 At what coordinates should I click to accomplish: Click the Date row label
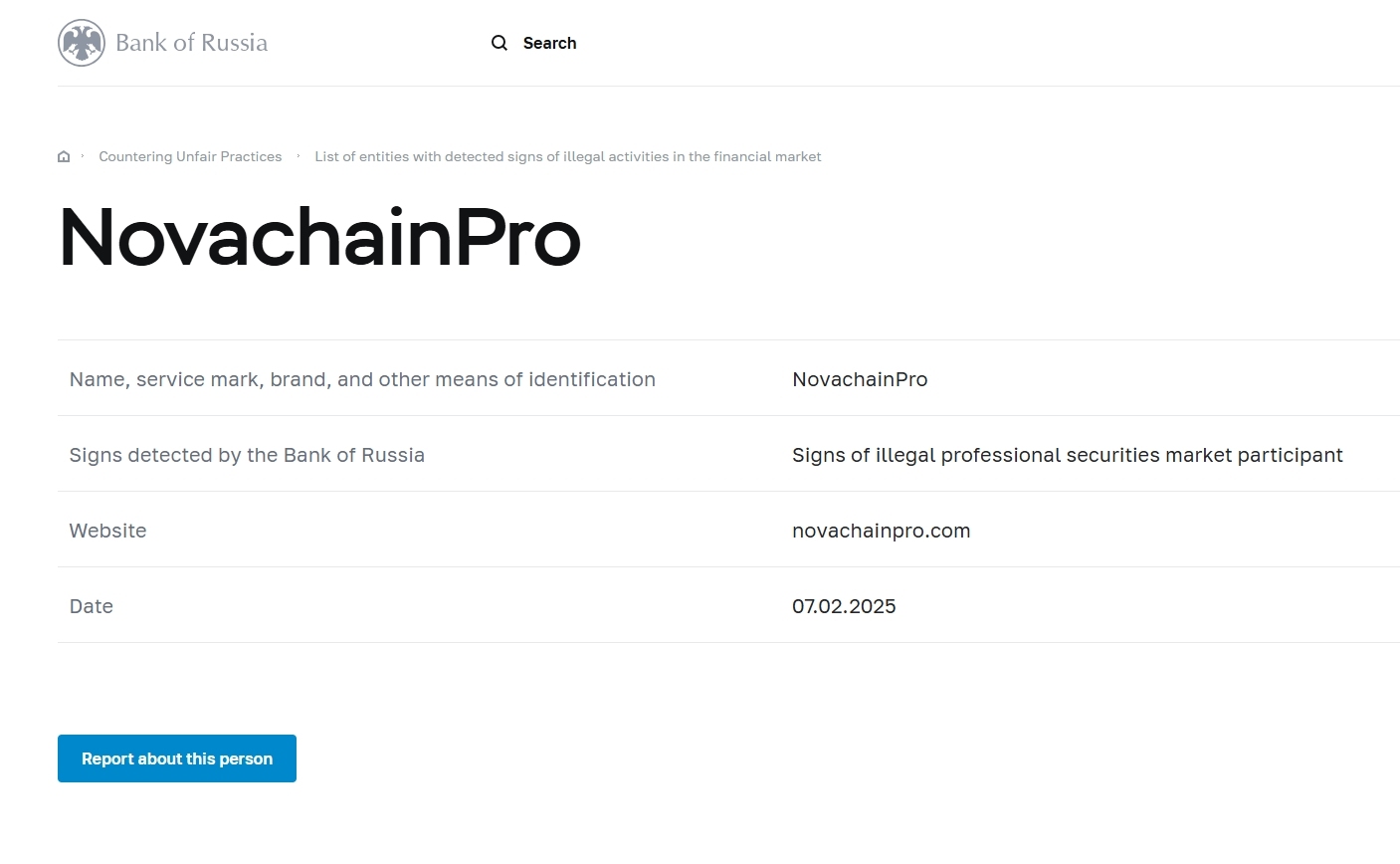pyautogui.click(x=92, y=606)
